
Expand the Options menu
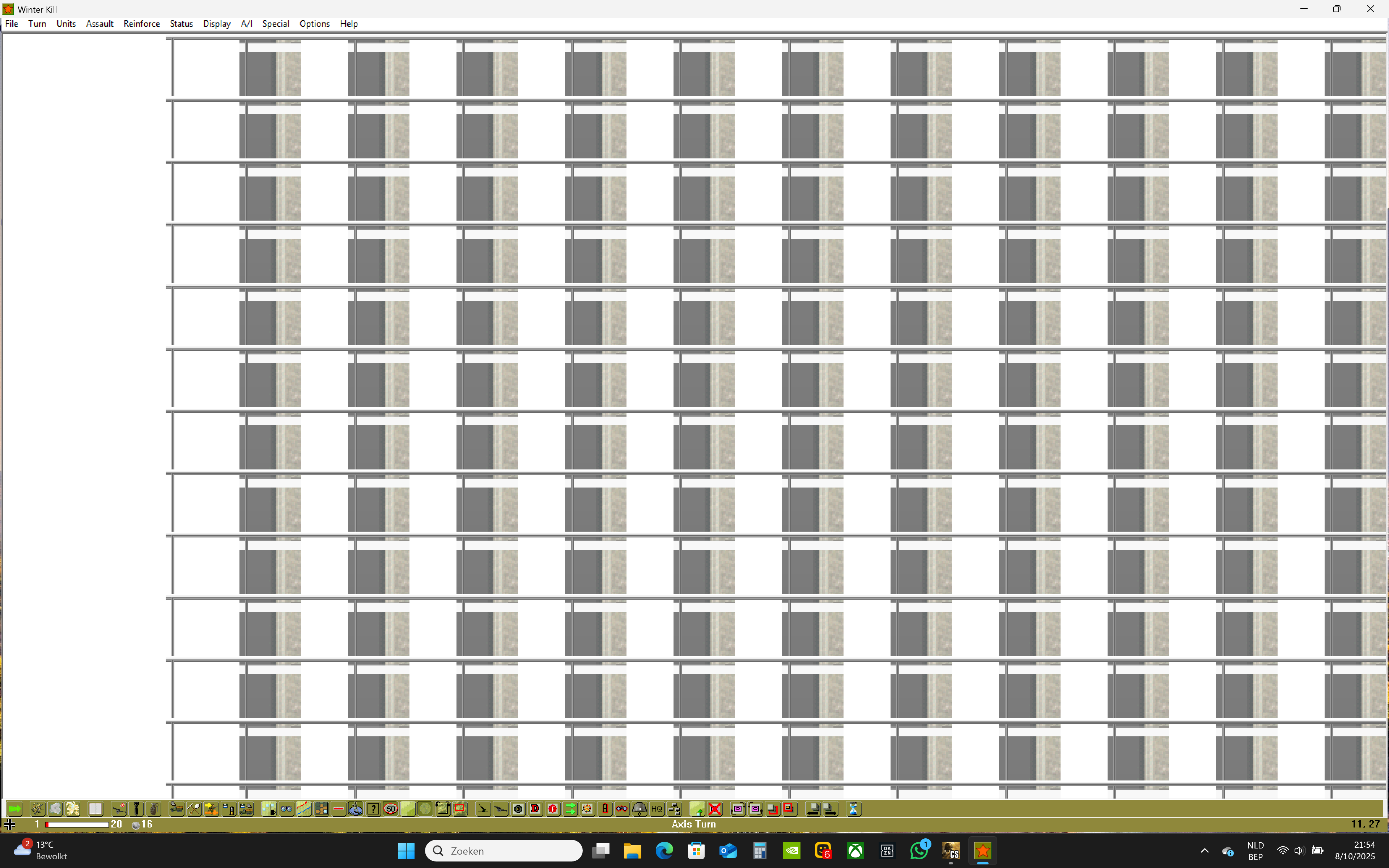pos(314,24)
